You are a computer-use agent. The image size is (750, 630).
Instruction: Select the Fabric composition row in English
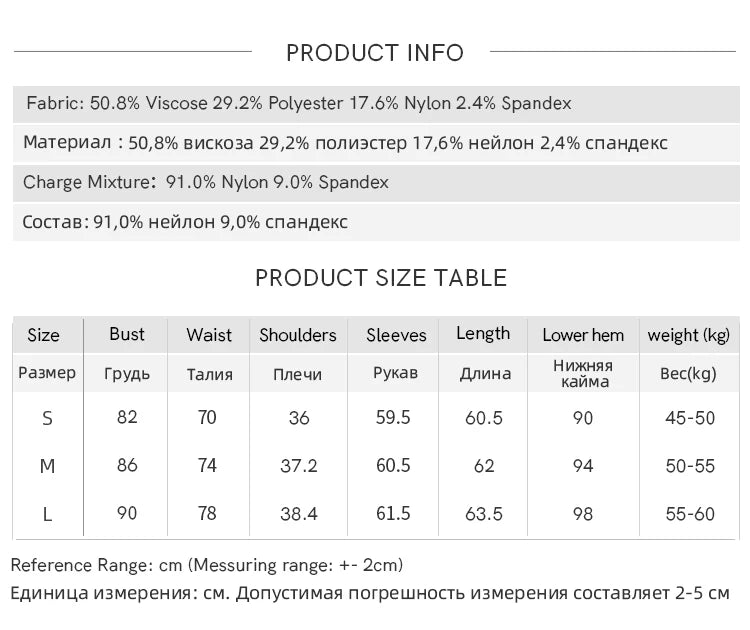pos(376,104)
